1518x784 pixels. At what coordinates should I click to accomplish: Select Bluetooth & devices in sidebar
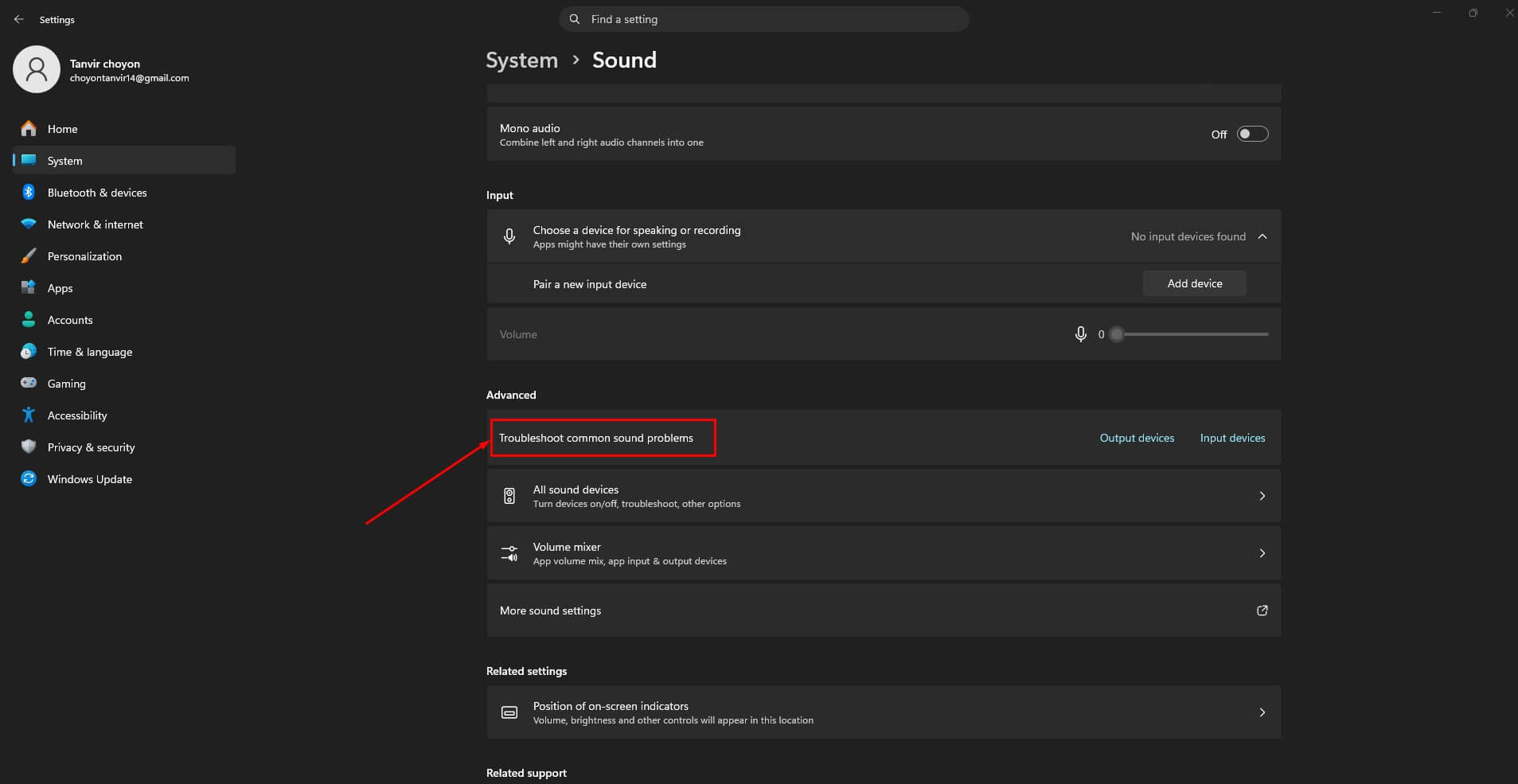pos(124,192)
